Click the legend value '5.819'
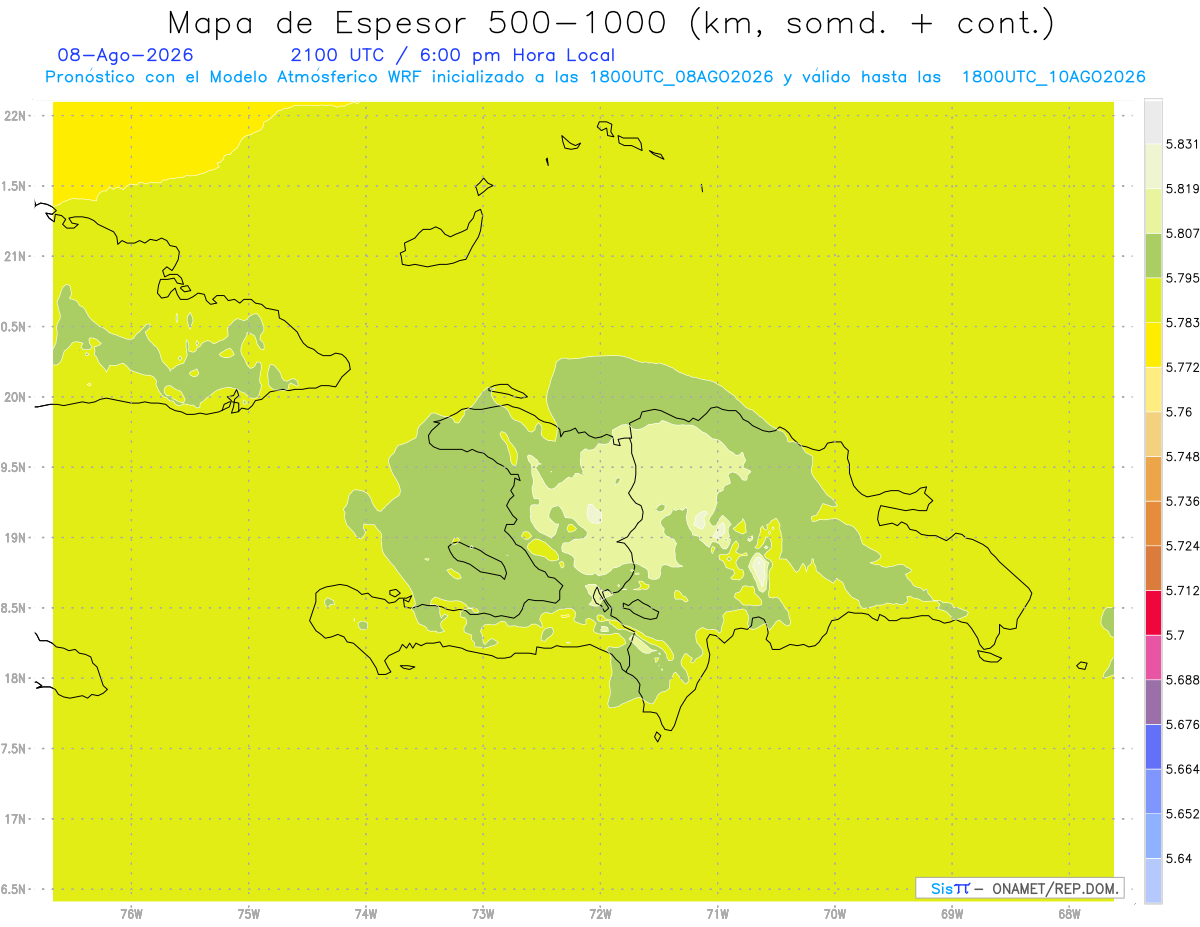Viewport: 1200px width, 927px height. 1182,189
